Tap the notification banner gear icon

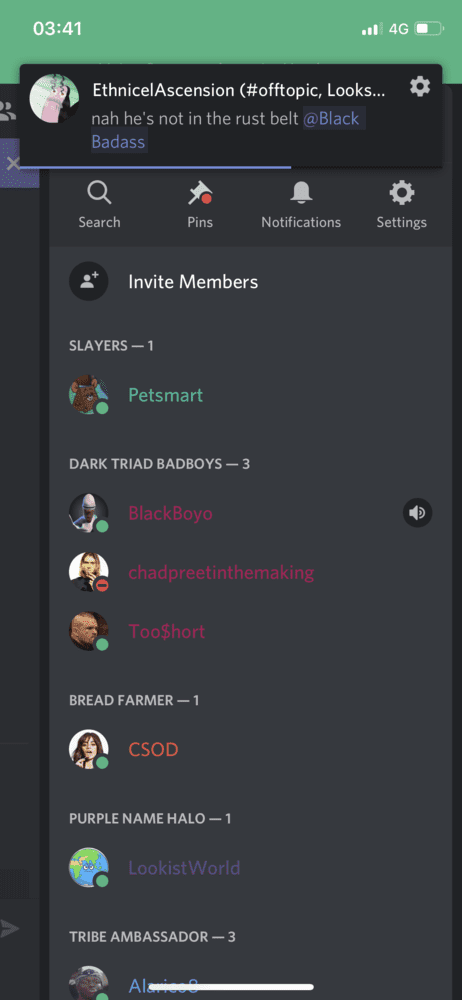point(420,86)
